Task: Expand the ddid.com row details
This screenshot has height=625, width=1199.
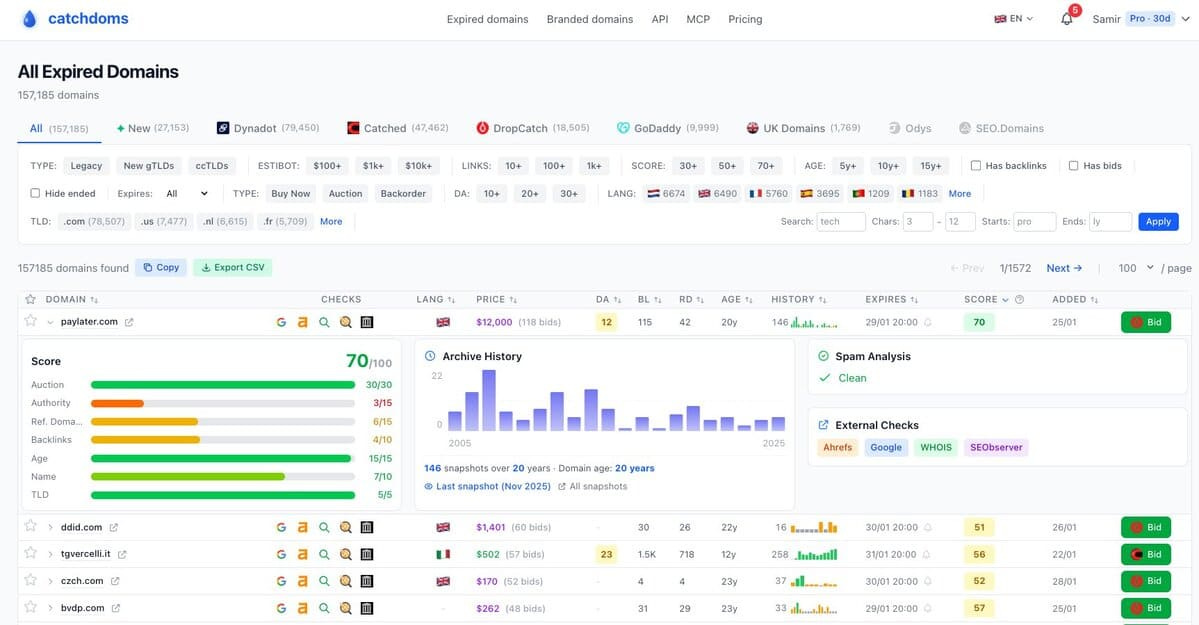Action: coord(50,527)
